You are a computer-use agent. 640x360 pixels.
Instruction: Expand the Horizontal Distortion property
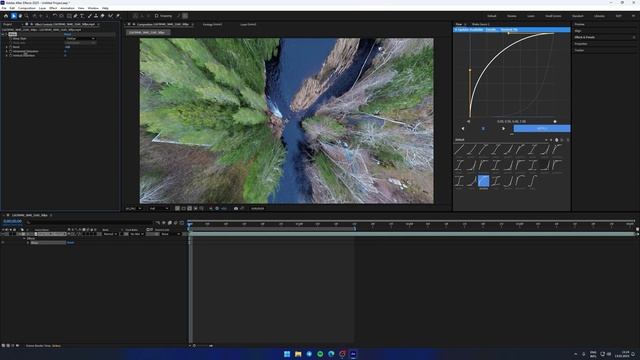7,51
